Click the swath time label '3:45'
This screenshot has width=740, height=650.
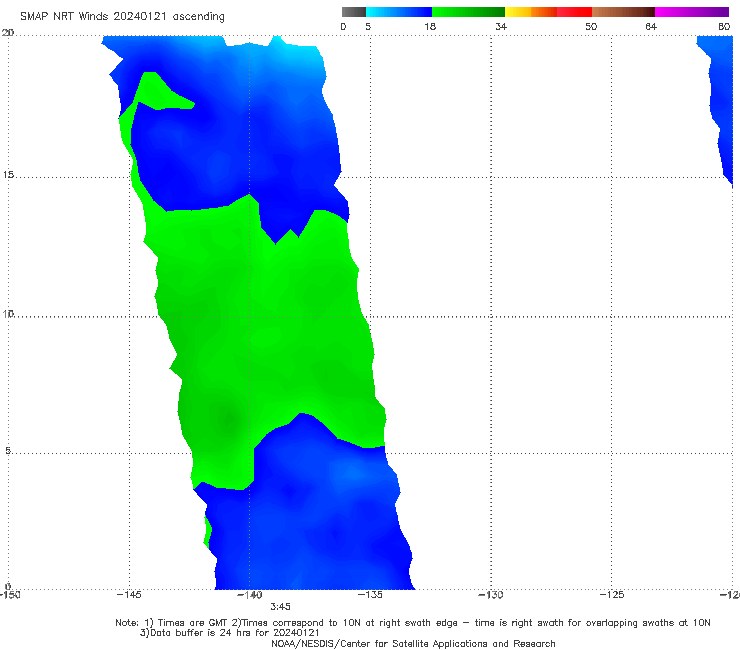tap(280, 607)
